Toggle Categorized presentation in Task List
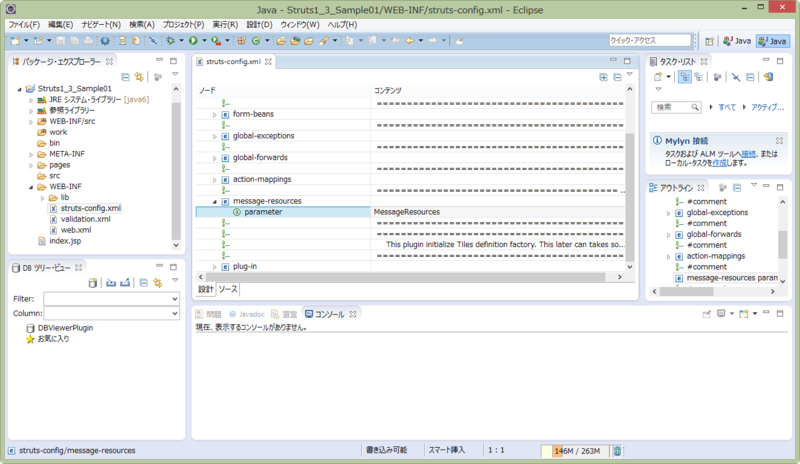Screen dimensions: 800x464 point(685,77)
